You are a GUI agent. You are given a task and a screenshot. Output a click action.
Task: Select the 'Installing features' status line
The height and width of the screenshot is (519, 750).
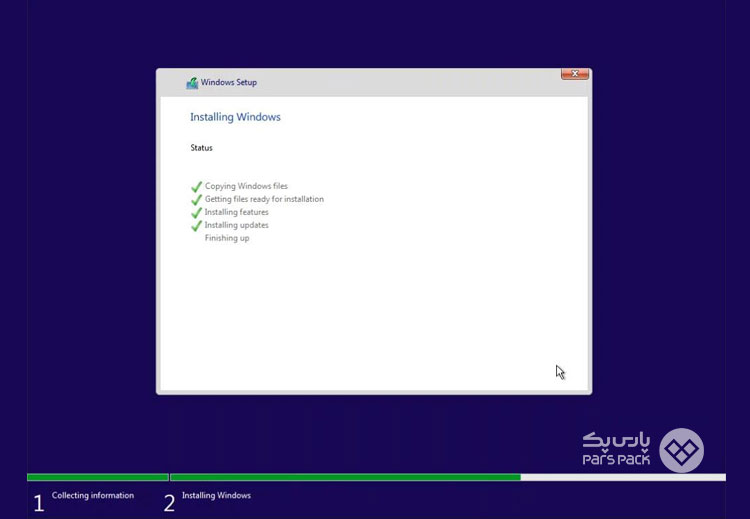pyautogui.click(x=236, y=212)
